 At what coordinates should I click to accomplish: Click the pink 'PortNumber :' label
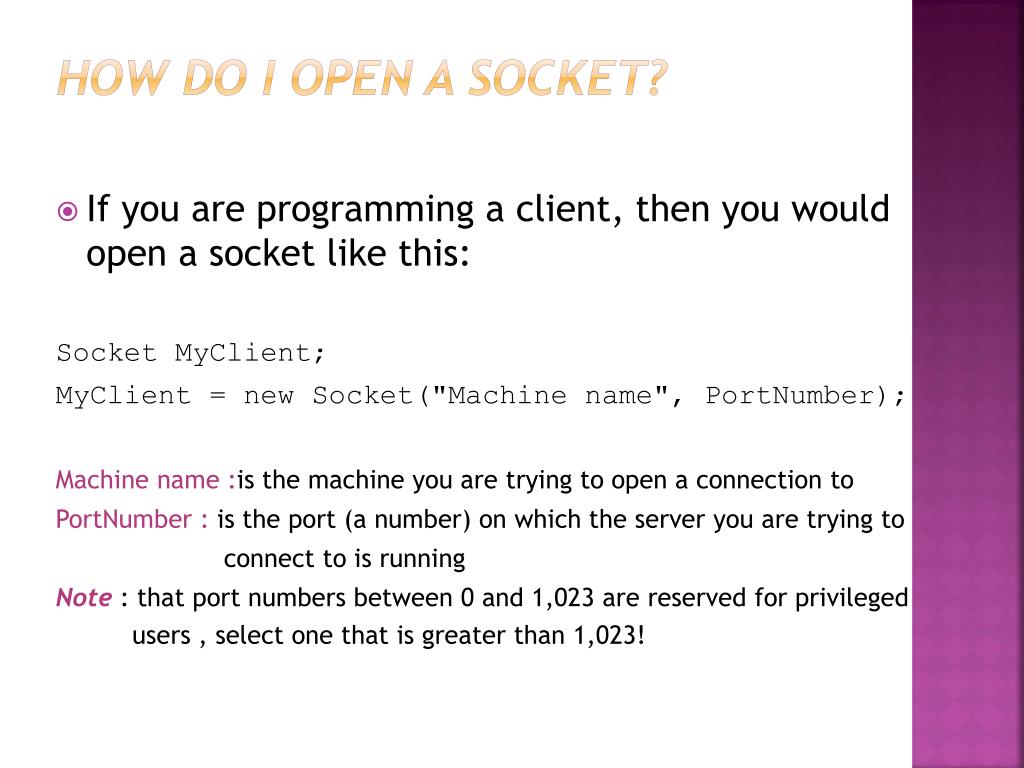pyautogui.click(x=133, y=519)
